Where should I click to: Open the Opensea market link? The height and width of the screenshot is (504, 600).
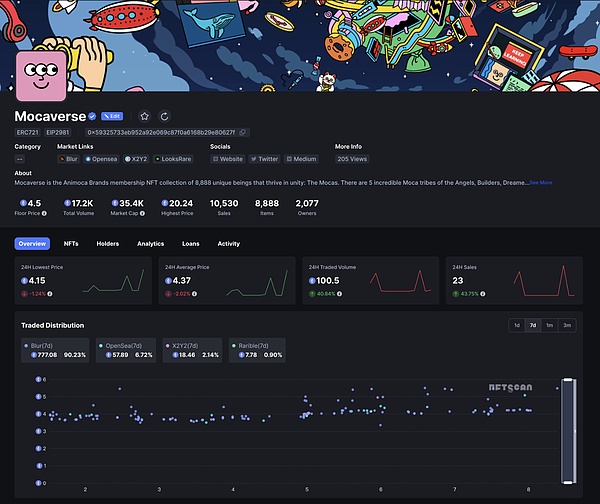tap(102, 158)
